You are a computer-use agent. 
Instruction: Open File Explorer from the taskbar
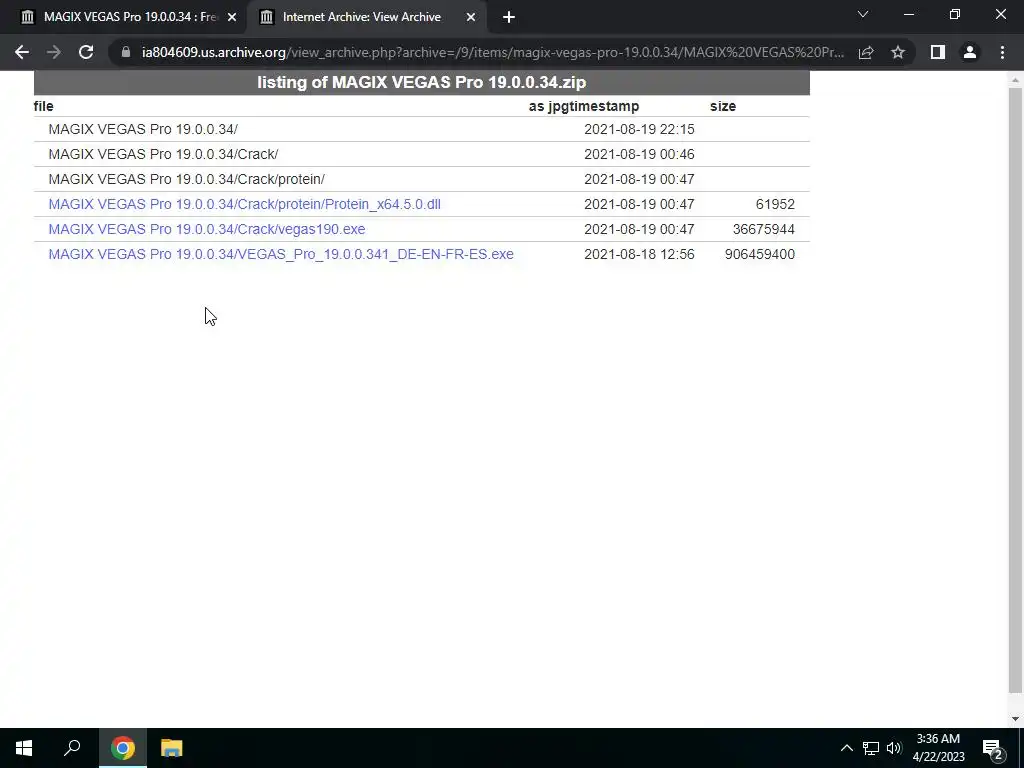pos(172,748)
